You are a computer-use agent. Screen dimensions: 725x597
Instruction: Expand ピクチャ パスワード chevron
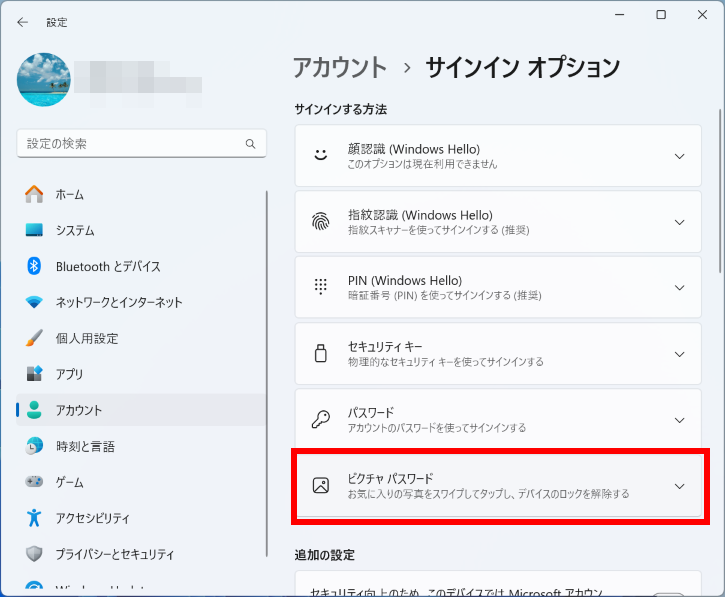point(679,486)
